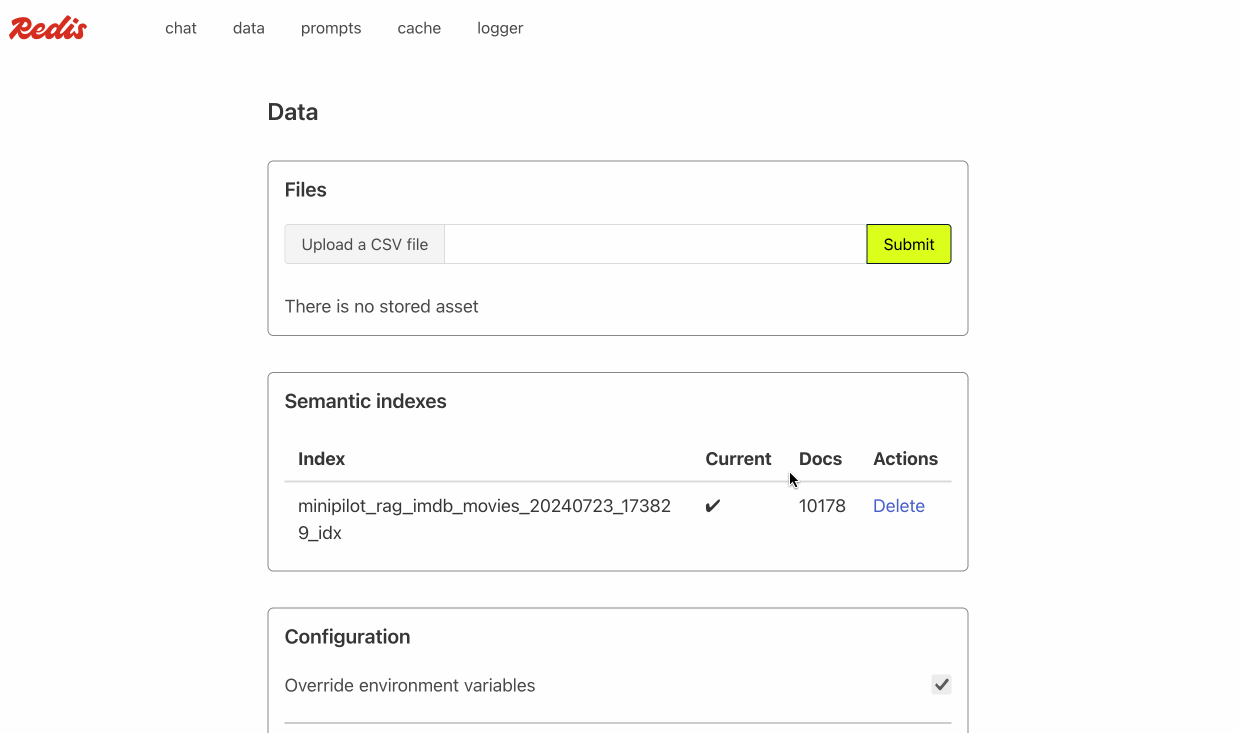Click the Actions column header

tap(905, 459)
